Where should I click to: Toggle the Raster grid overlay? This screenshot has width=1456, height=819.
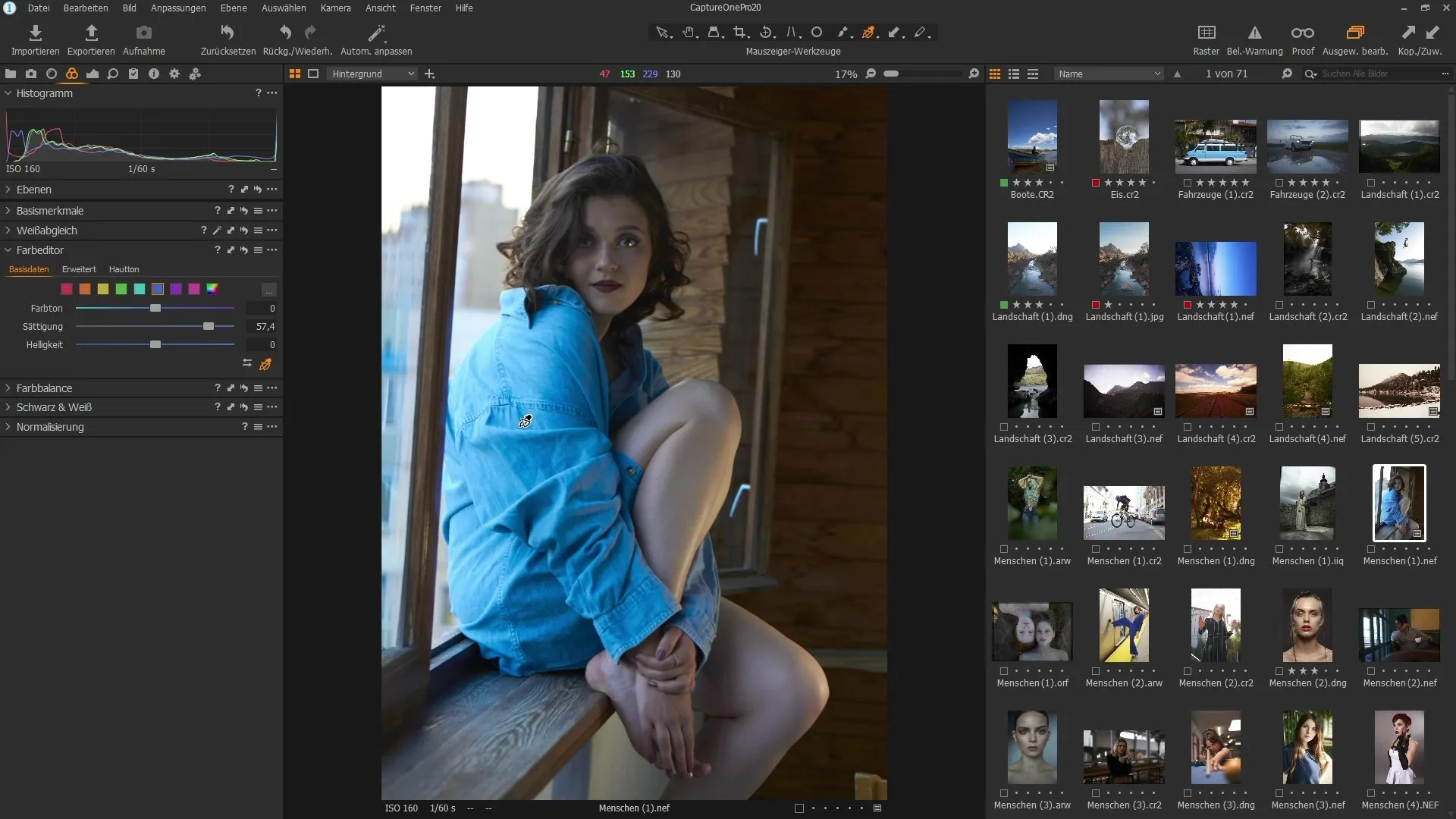(x=1206, y=33)
